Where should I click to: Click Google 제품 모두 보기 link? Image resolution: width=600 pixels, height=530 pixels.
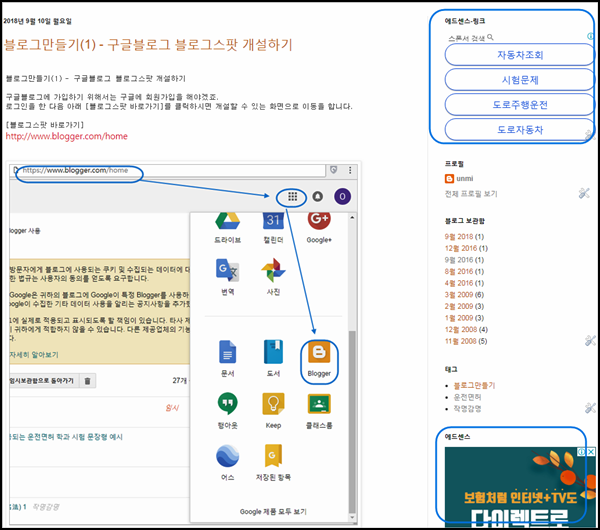[x=273, y=512]
